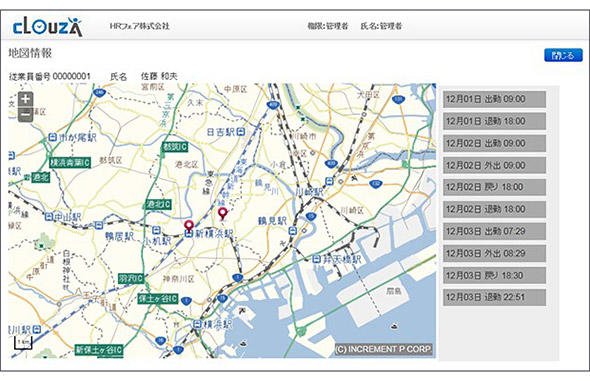Click the 鶴見駅 label on map
This screenshot has width=590, height=381.
click(272, 221)
